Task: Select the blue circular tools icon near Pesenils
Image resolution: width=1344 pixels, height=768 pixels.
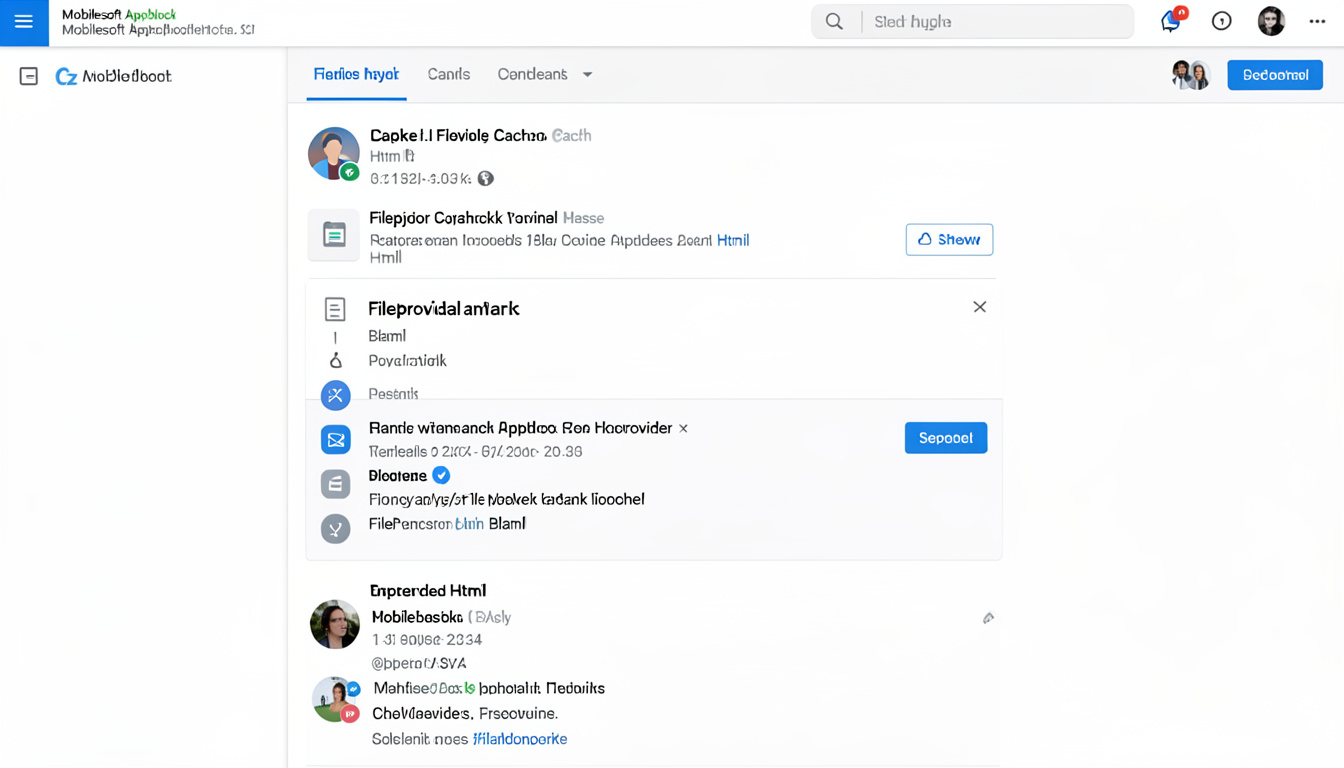Action: click(335, 395)
